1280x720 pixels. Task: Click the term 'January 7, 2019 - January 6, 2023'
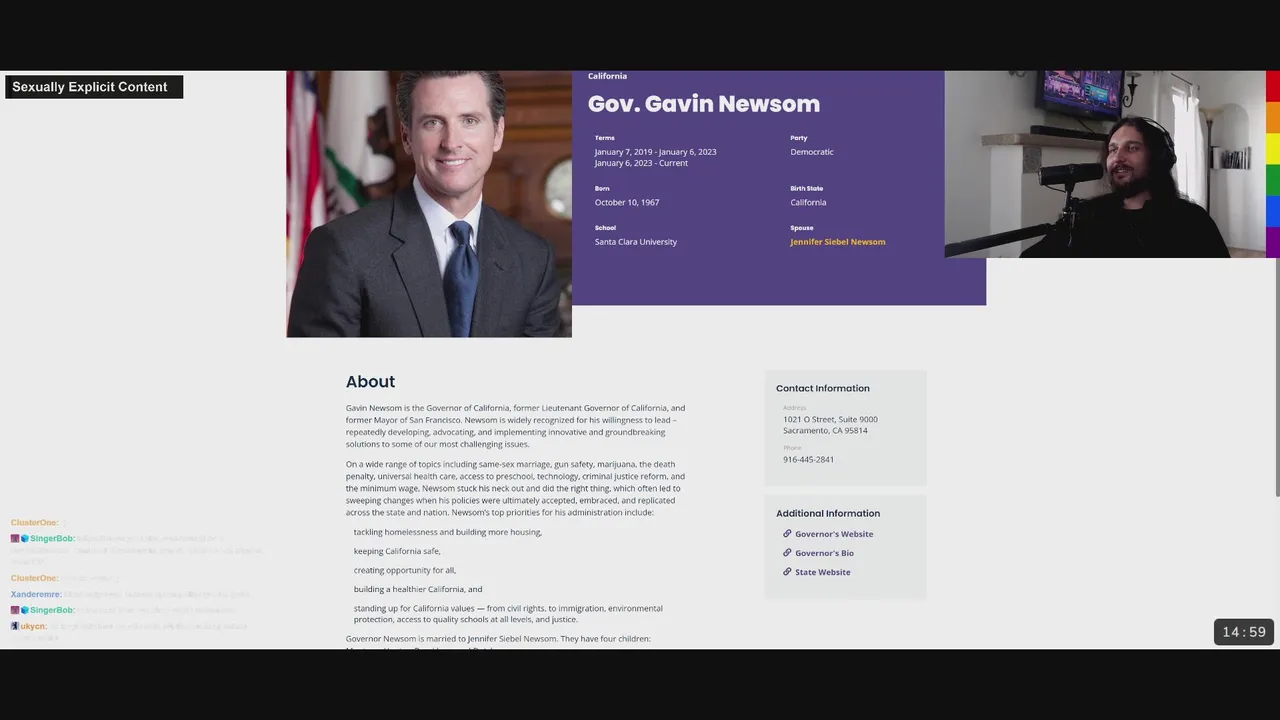[656, 152]
